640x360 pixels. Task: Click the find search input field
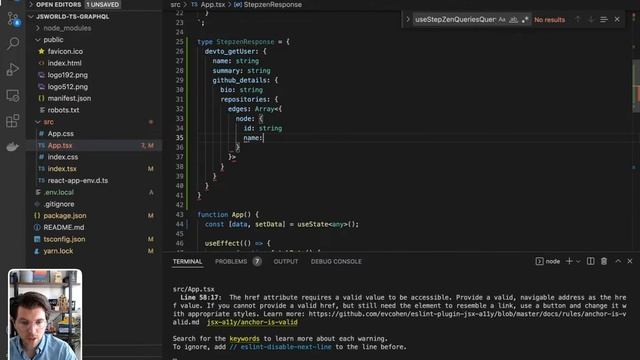coord(455,20)
